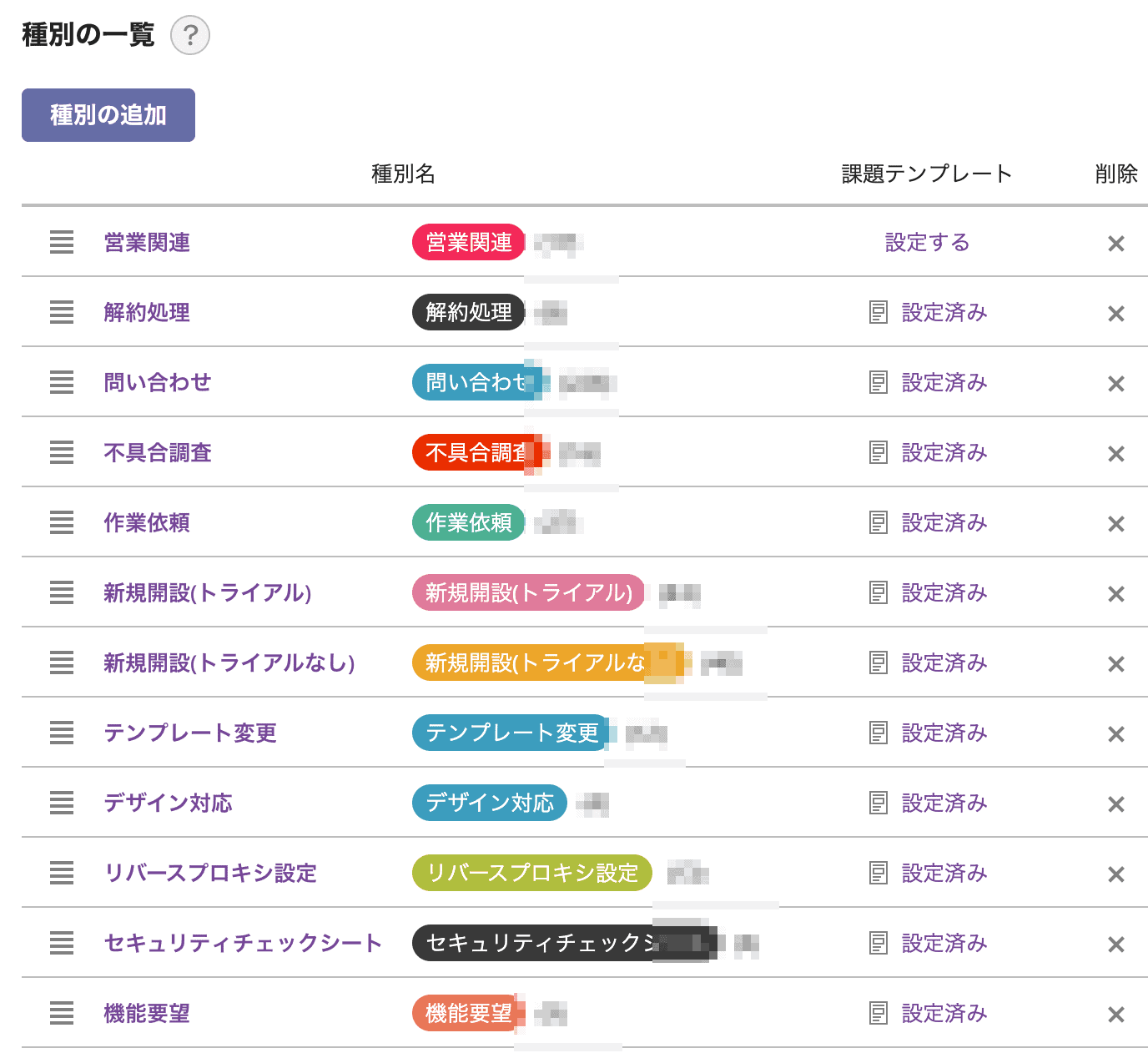Delete the 解約処理 type
The width and height of the screenshot is (1148, 1058).
point(1116,314)
